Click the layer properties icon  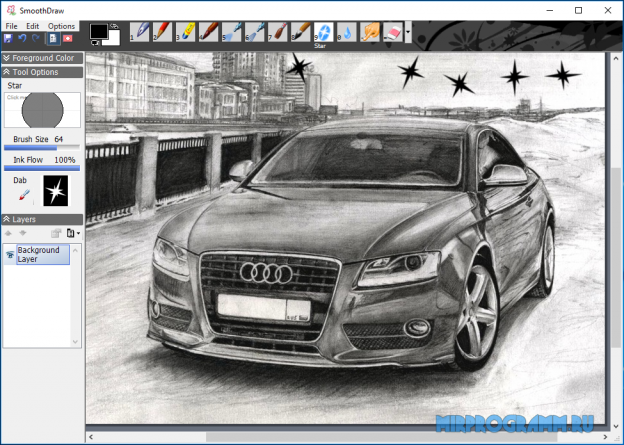coord(56,233)
